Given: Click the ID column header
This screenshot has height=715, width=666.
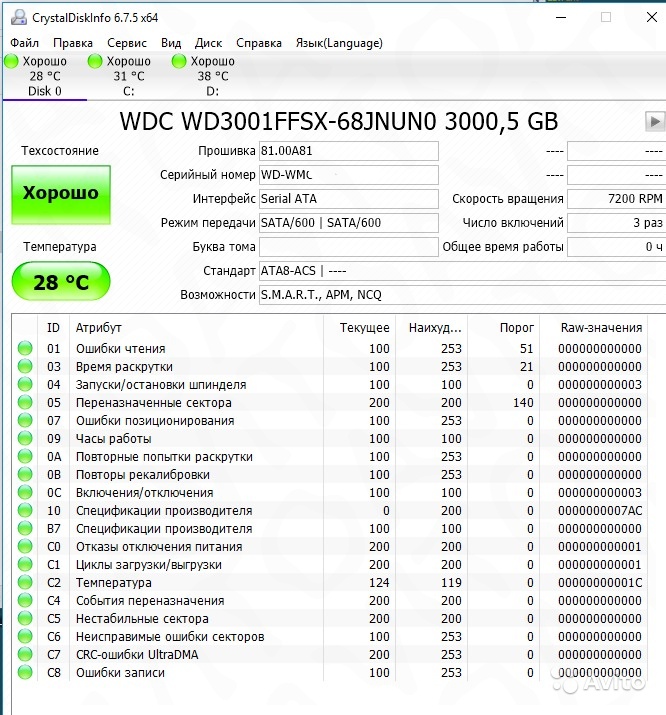Looking at the screenshot, I should coord(53,327).
